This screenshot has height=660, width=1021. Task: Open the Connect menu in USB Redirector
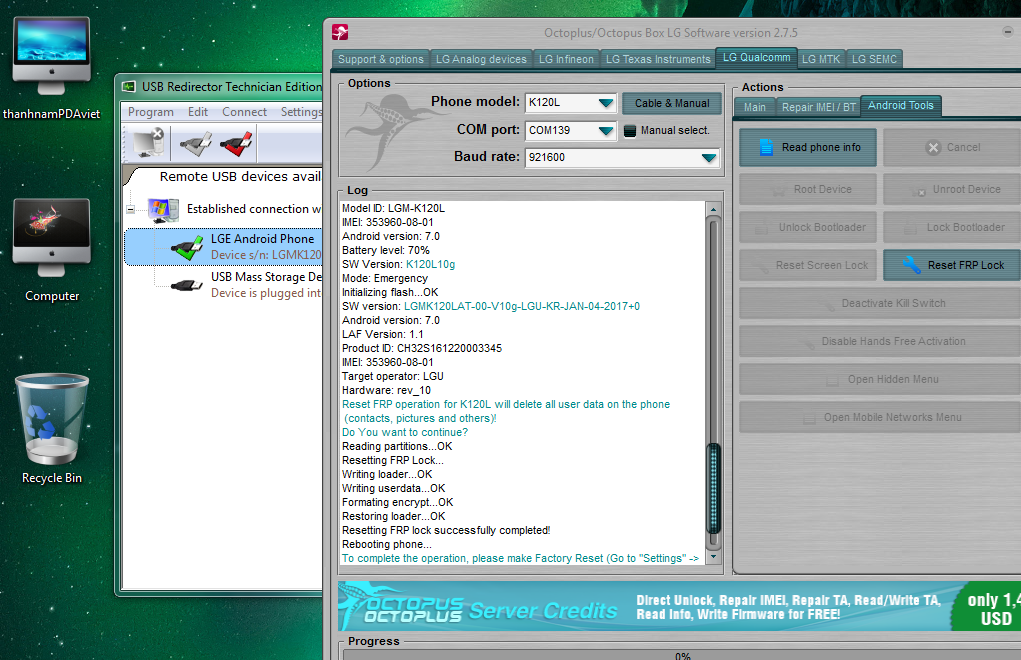[244, 112]
